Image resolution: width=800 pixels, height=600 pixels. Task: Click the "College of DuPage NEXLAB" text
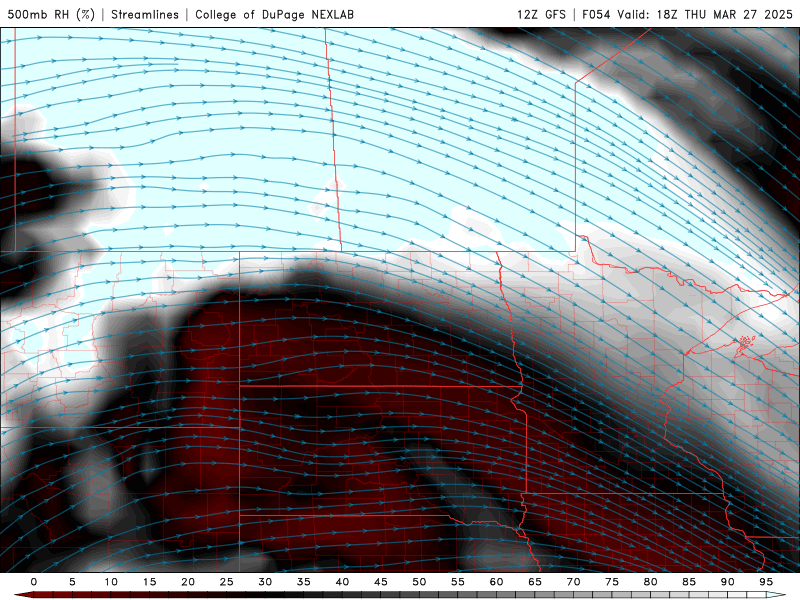tap(274, 14)
